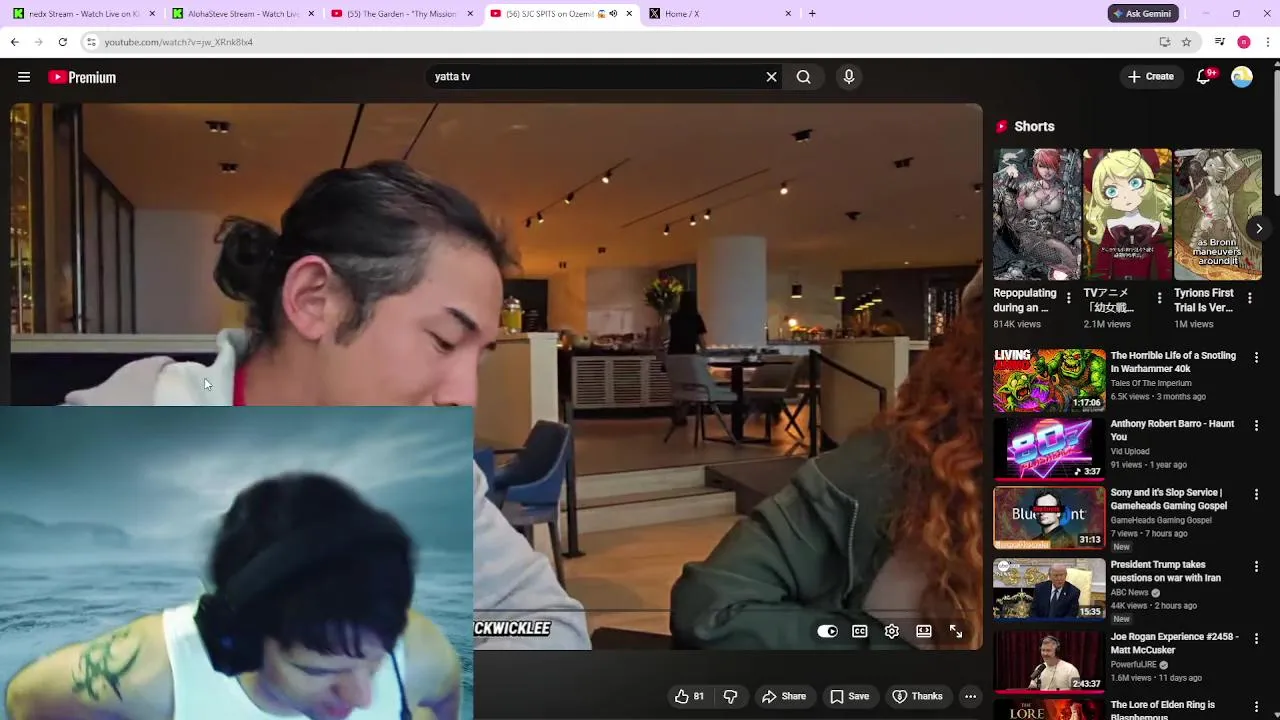Mute the SJC SPITS tab audio
The image size is (1280, 720).
[612, 14]
